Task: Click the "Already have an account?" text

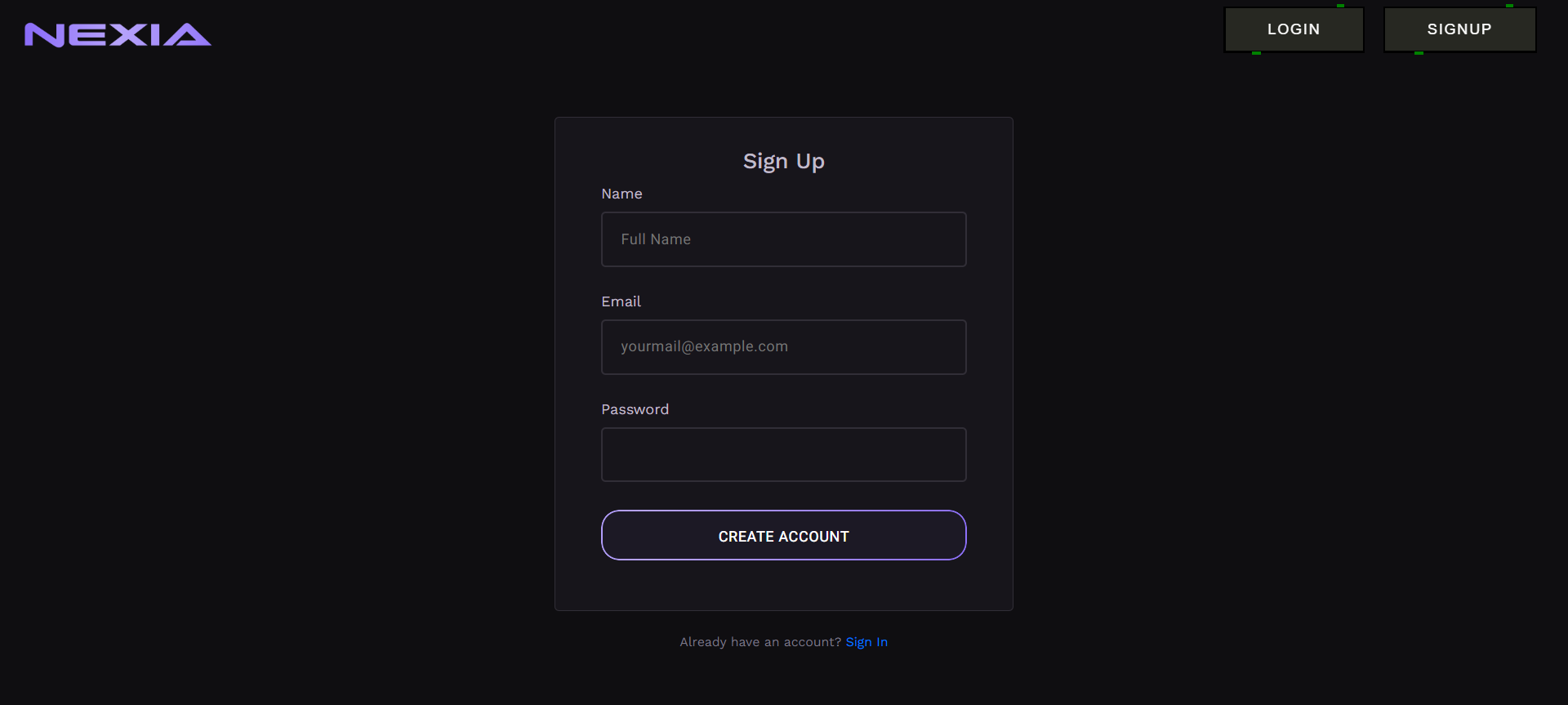Action: (759, 642)
